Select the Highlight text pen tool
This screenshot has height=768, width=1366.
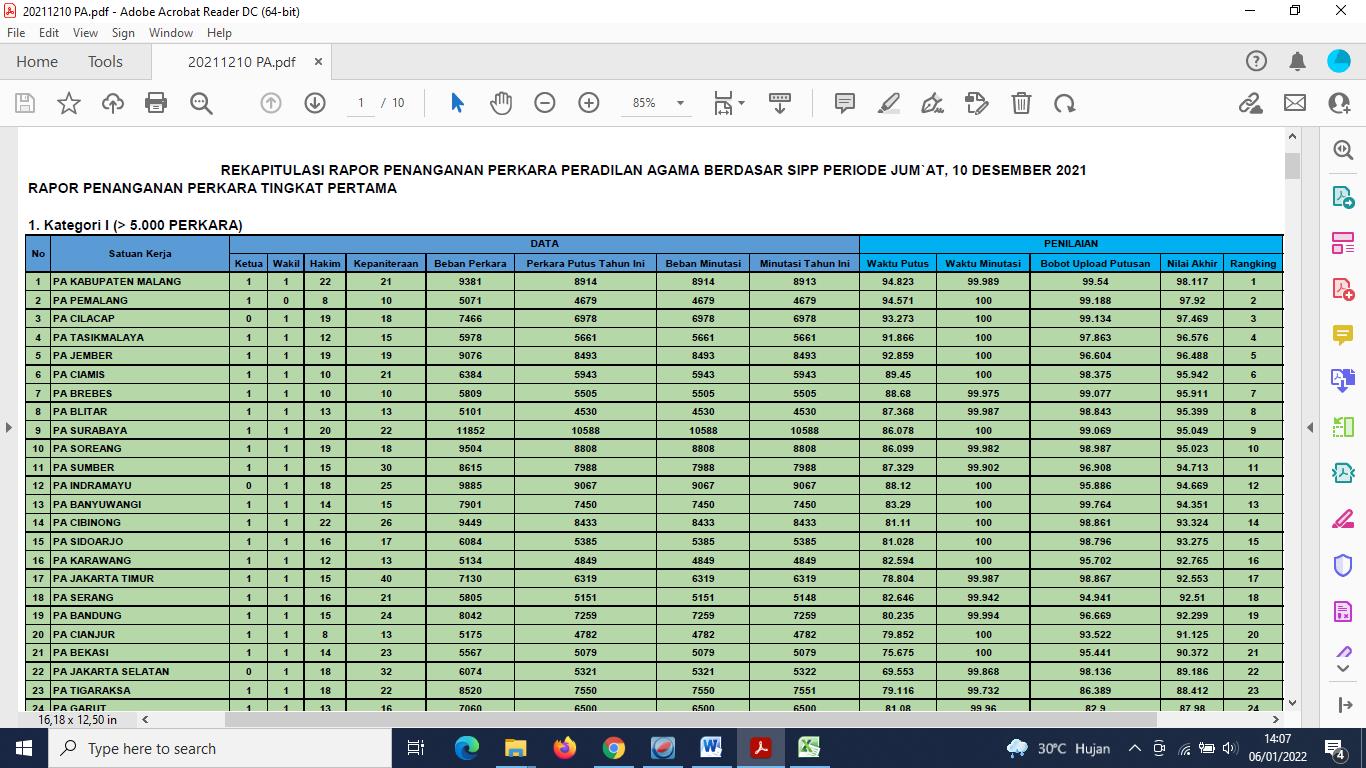(888, 103)
